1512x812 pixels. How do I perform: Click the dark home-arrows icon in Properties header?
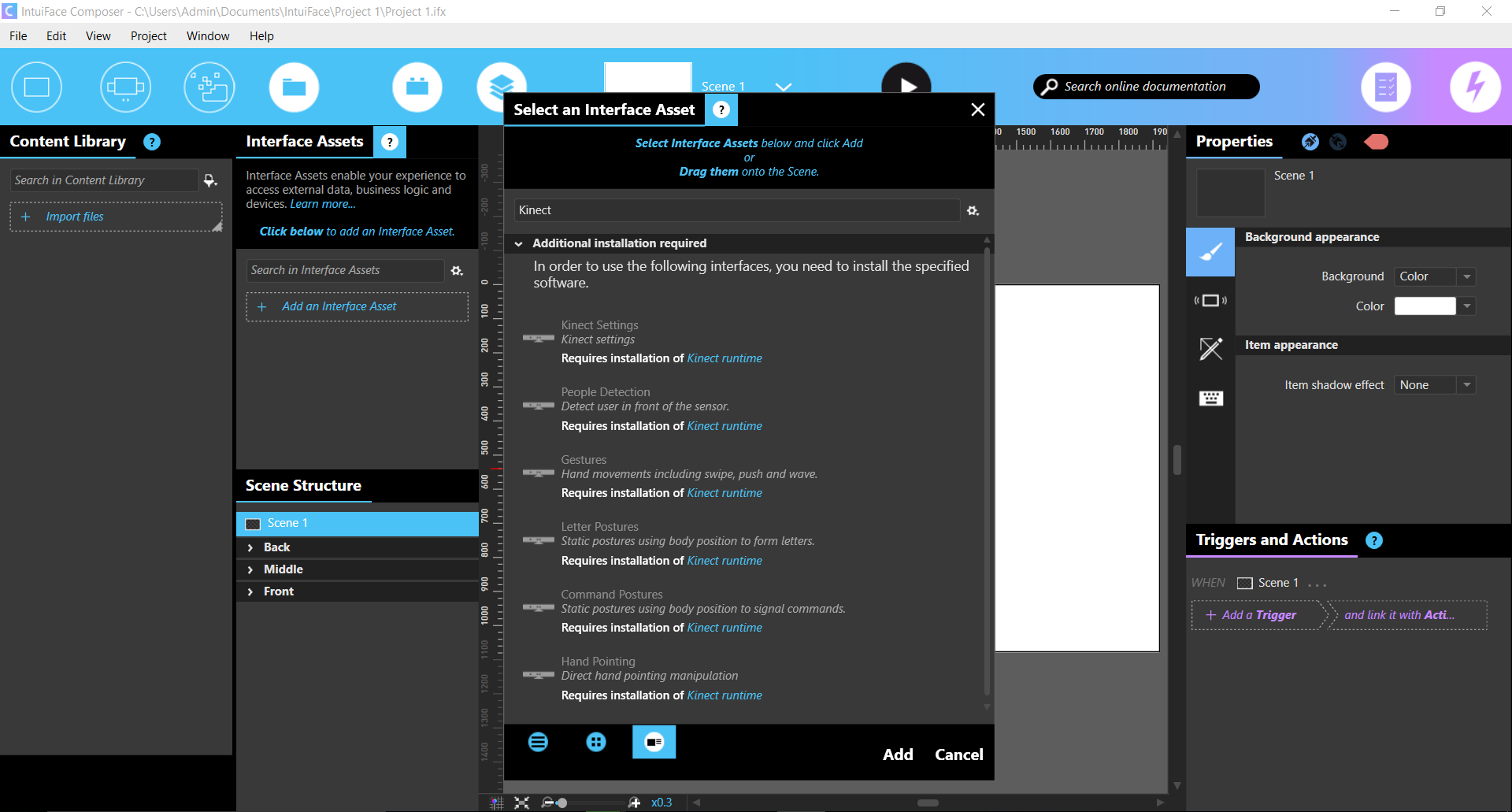(1338, 142)
